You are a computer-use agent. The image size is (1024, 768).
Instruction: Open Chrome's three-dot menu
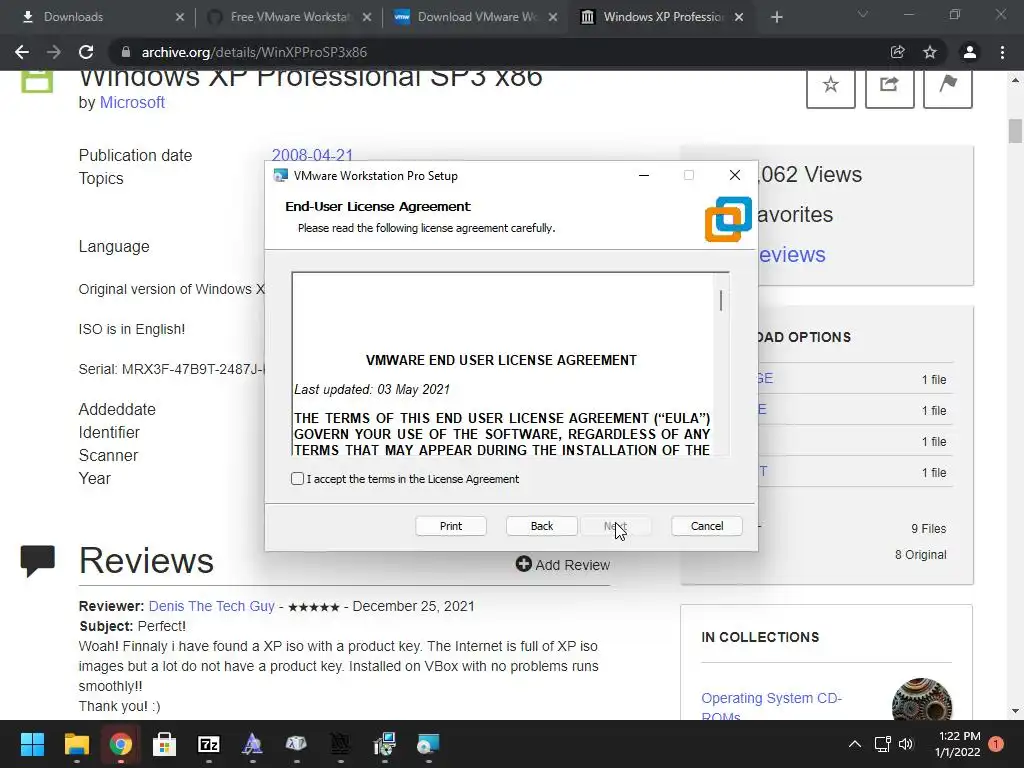tap(1002, 52)
